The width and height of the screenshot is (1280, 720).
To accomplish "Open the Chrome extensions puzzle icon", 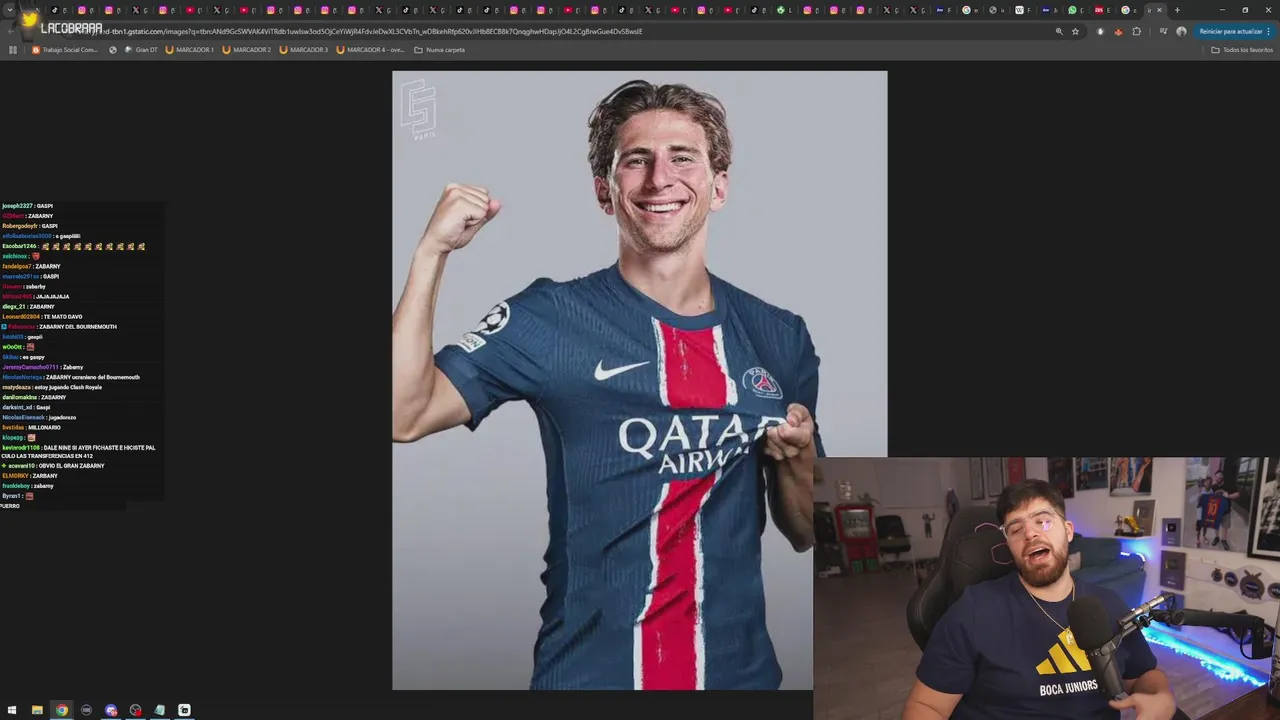I will tap(1136, 31).
